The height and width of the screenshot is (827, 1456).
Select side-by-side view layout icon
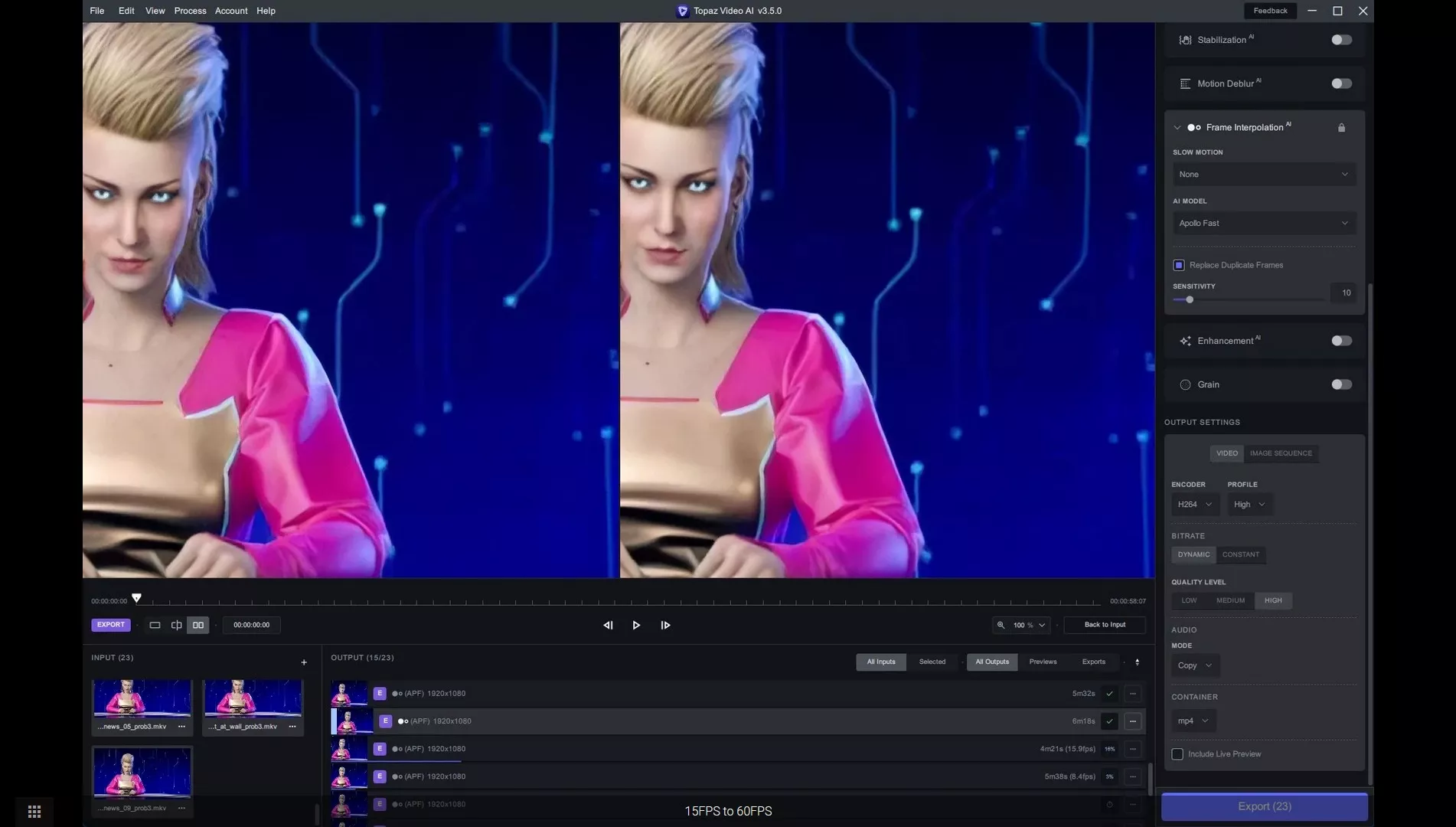(198, 625)
